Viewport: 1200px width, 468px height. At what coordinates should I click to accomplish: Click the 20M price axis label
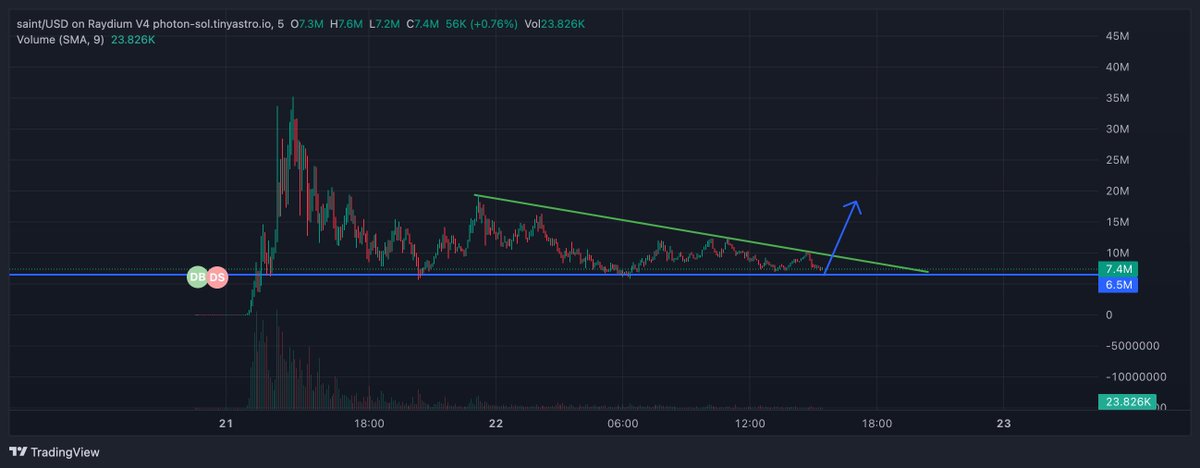pos(1117,192)
